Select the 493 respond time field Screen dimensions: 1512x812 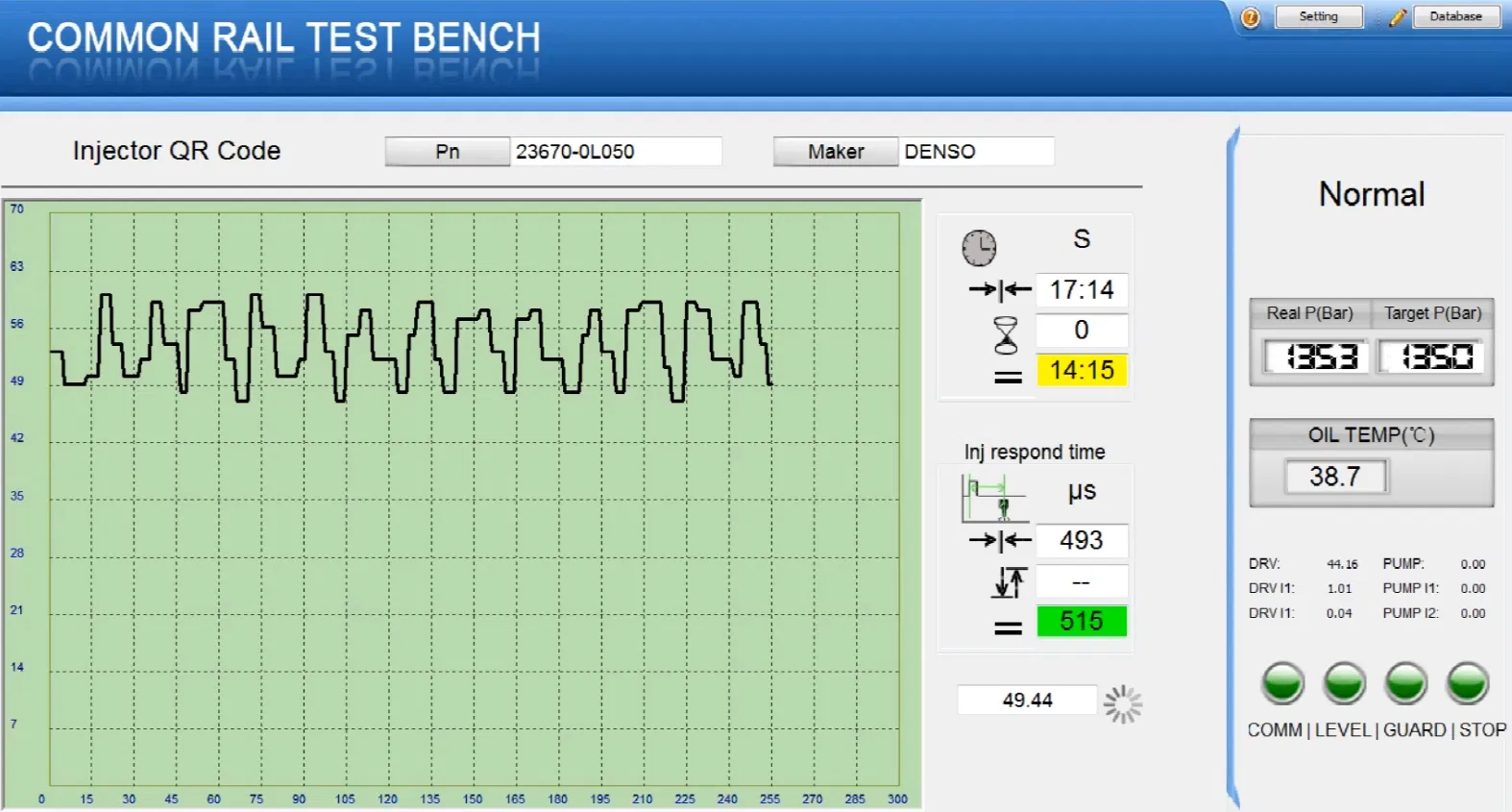1082,540
